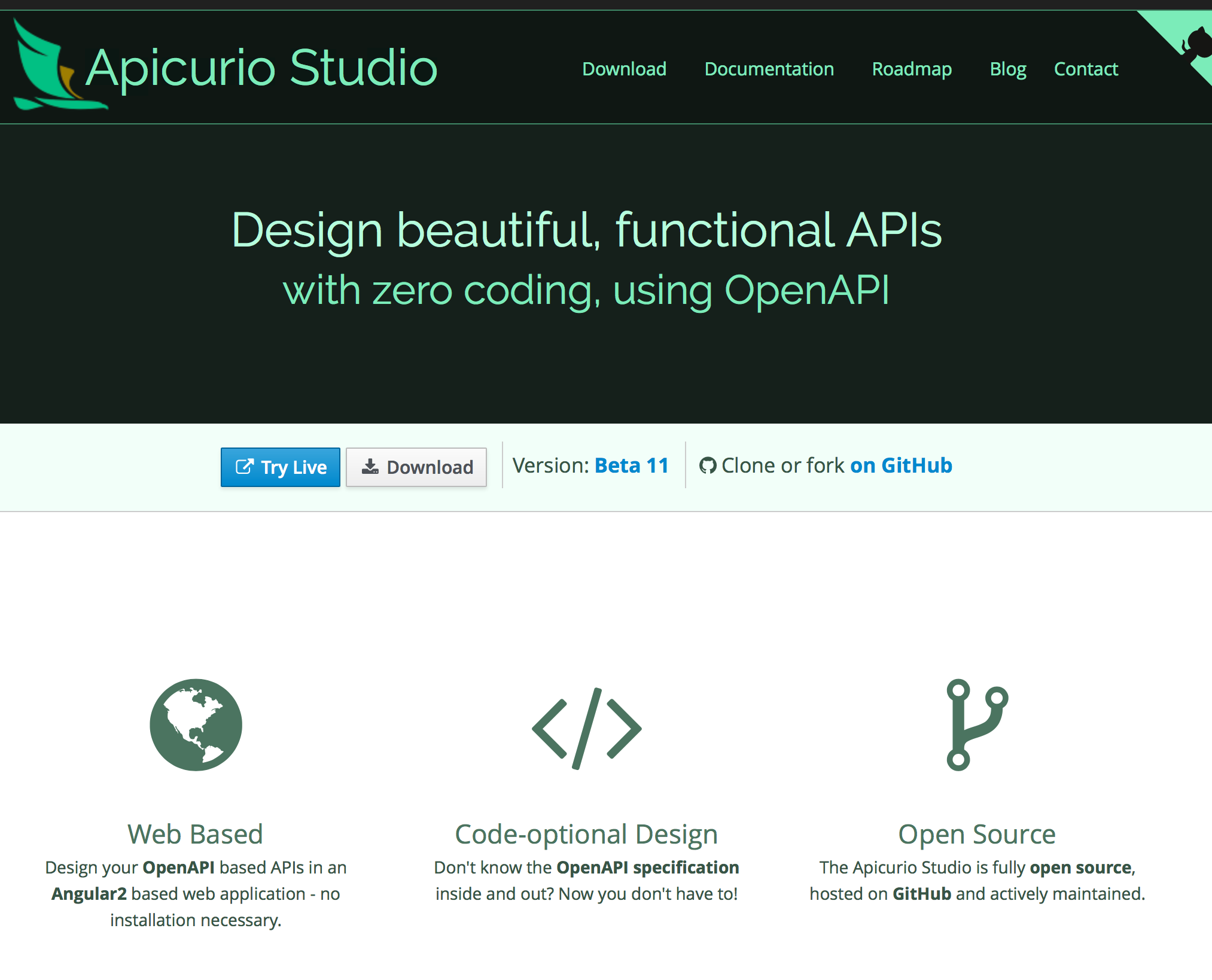This screenshot has width=1212, height=980.
Task: Click the Code-optional Design heading
Action: (x=586, y=833)
